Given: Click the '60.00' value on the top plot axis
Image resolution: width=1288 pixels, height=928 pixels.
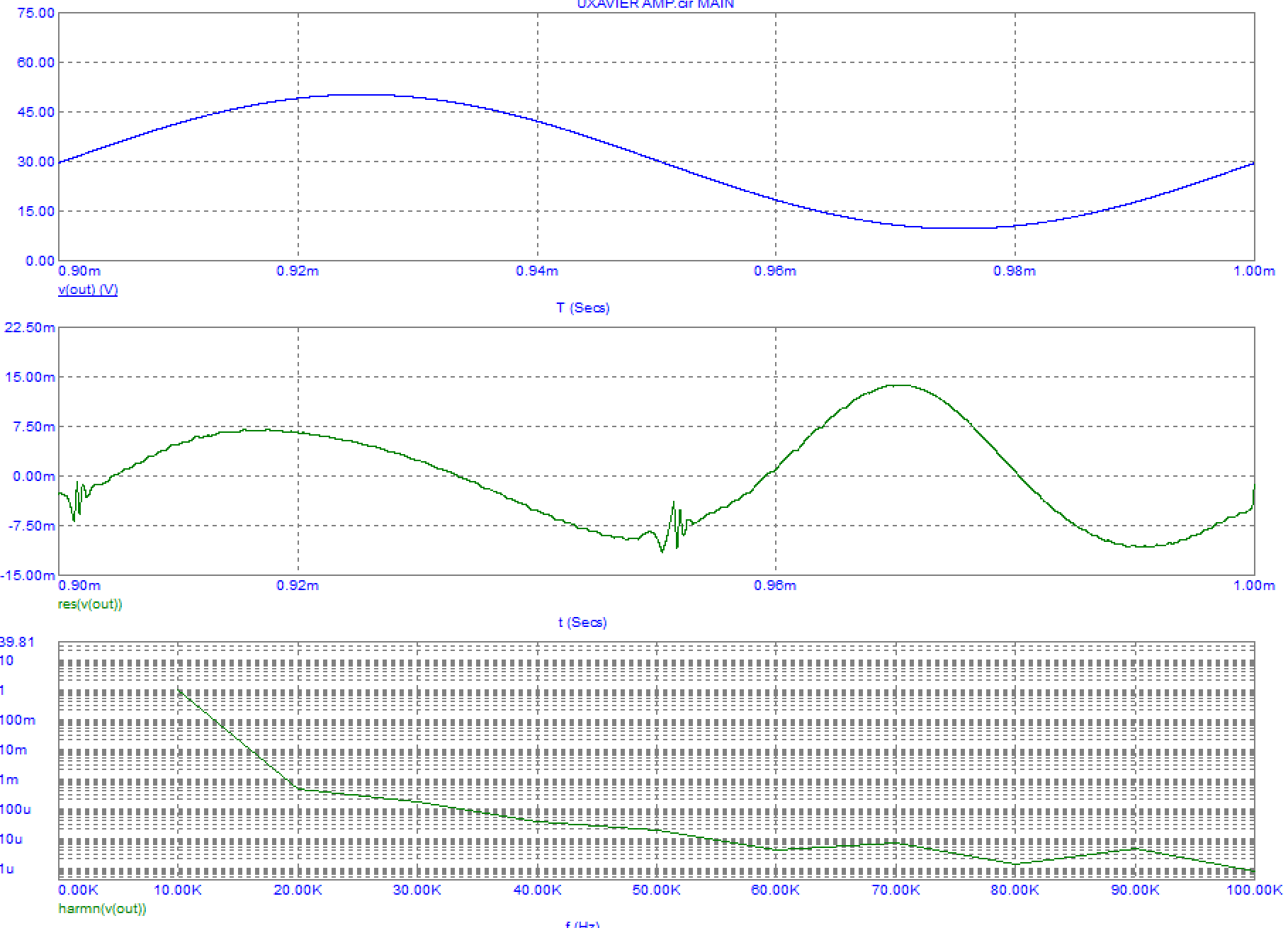Looking at the screenshot, I should [x=35, y=62].
